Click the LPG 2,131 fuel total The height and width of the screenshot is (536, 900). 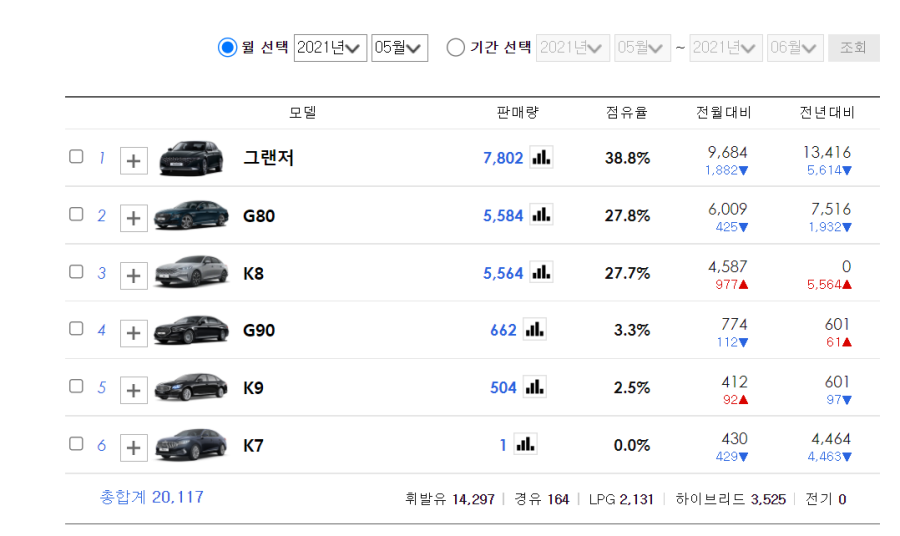pos(621,499)
